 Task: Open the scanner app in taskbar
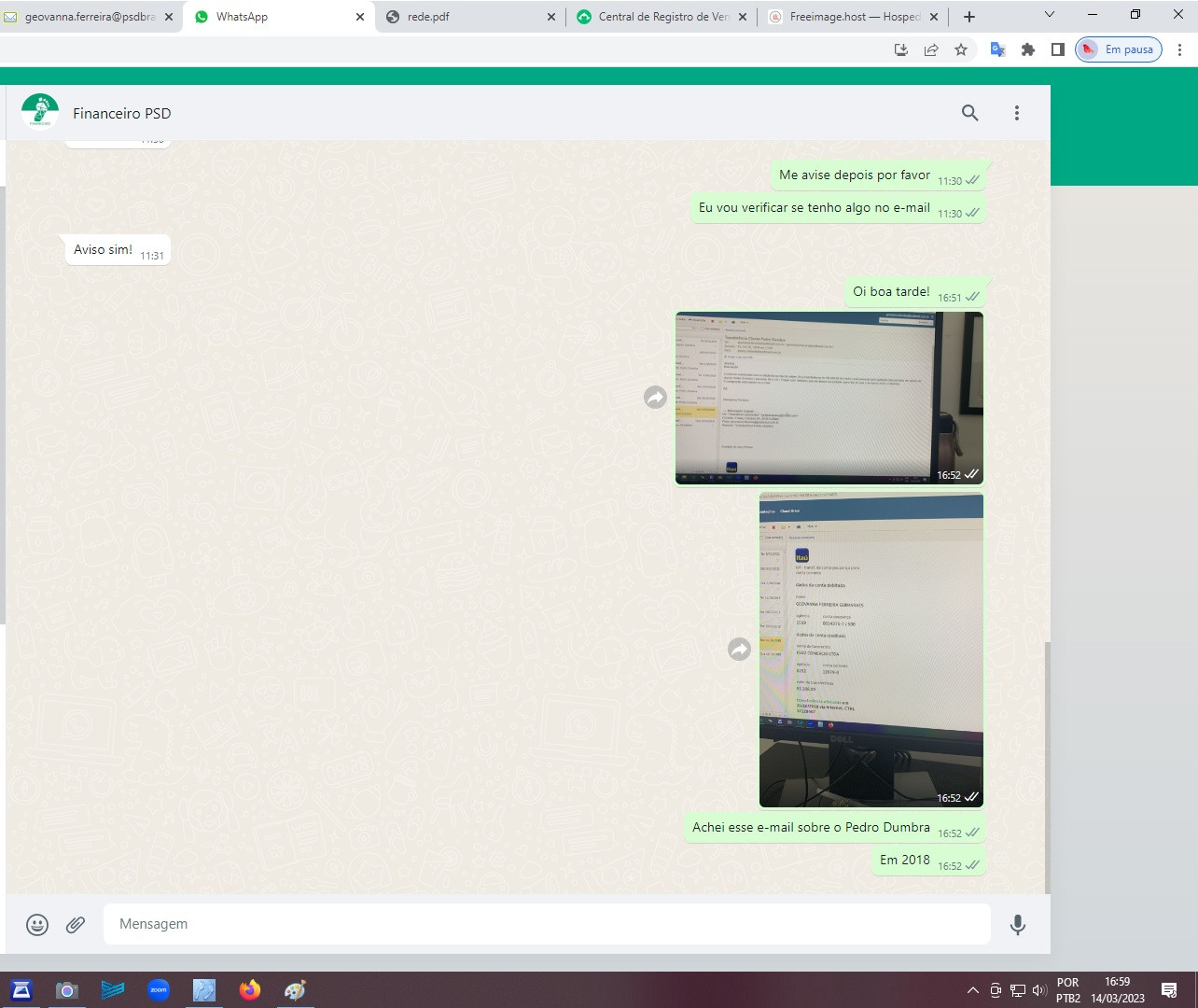click(x=21, y=990)
